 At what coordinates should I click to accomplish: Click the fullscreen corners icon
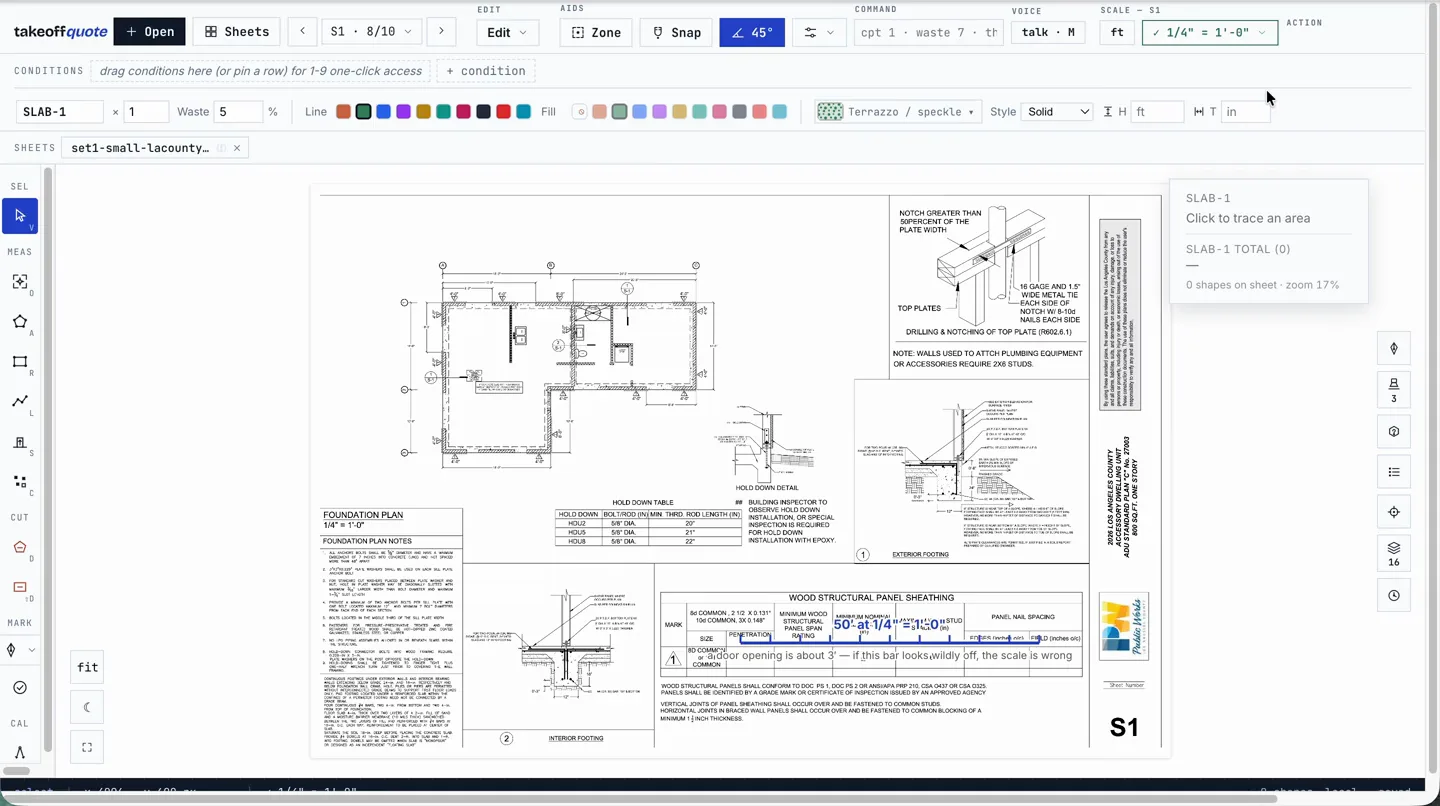coord(87,747)
